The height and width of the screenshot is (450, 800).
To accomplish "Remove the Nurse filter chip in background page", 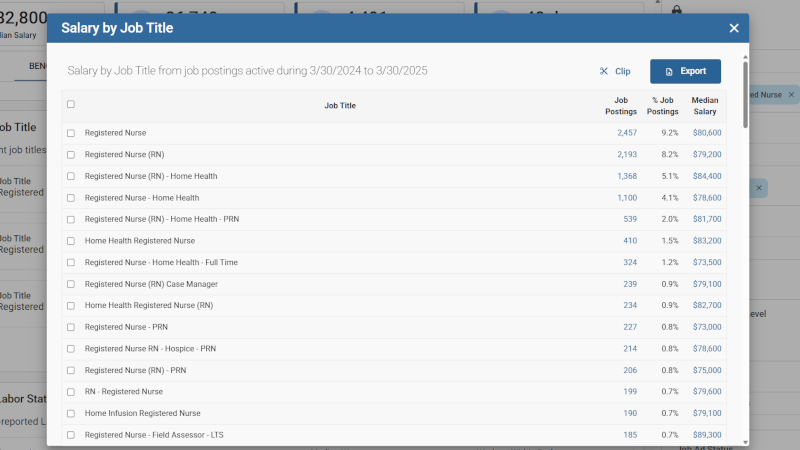I will (791, 95).
